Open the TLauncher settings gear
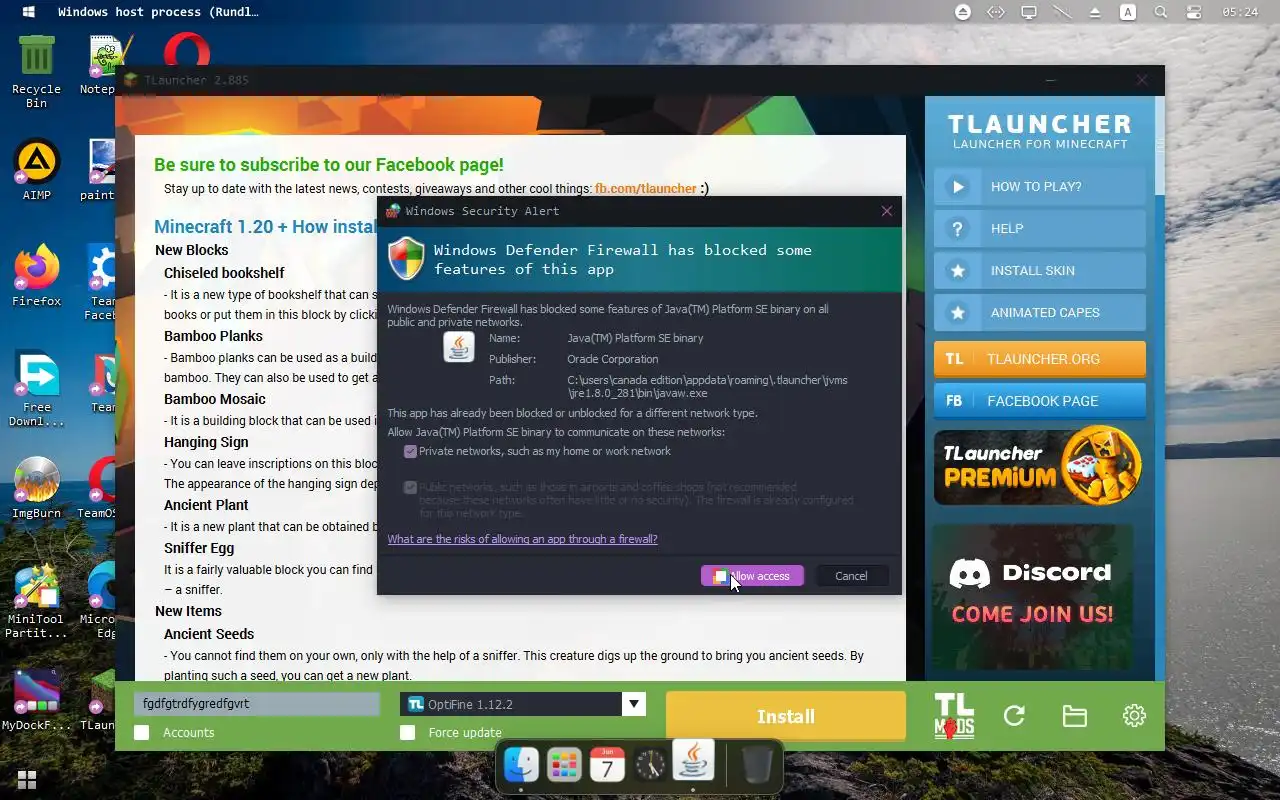Image resolution: width=1280 pixels, height=800 pixels. coord(1134,716)
